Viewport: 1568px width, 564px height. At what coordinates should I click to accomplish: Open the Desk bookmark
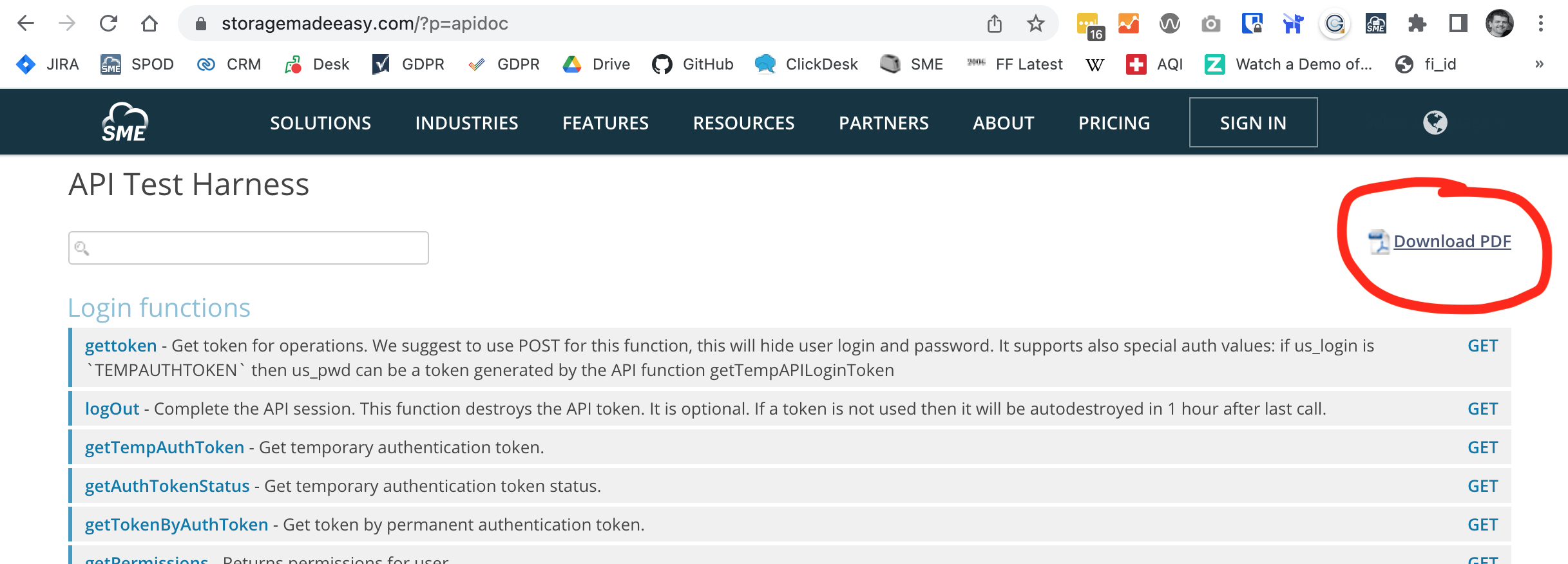(x=316, y=64)
